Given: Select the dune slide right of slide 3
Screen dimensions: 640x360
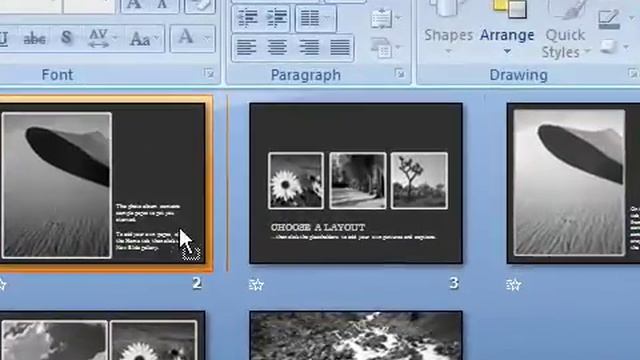Looking at the screenshot, I should point(573,183).
